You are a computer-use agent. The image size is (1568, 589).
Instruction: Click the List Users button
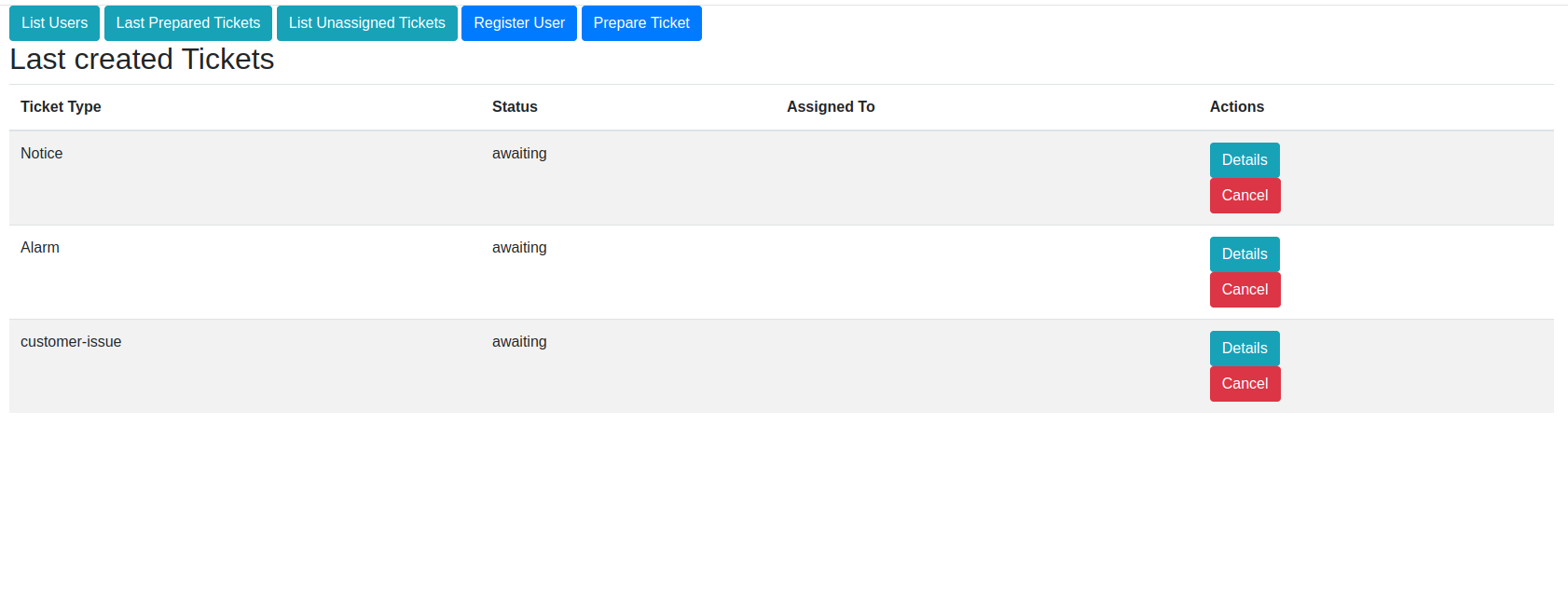[54, 23]
